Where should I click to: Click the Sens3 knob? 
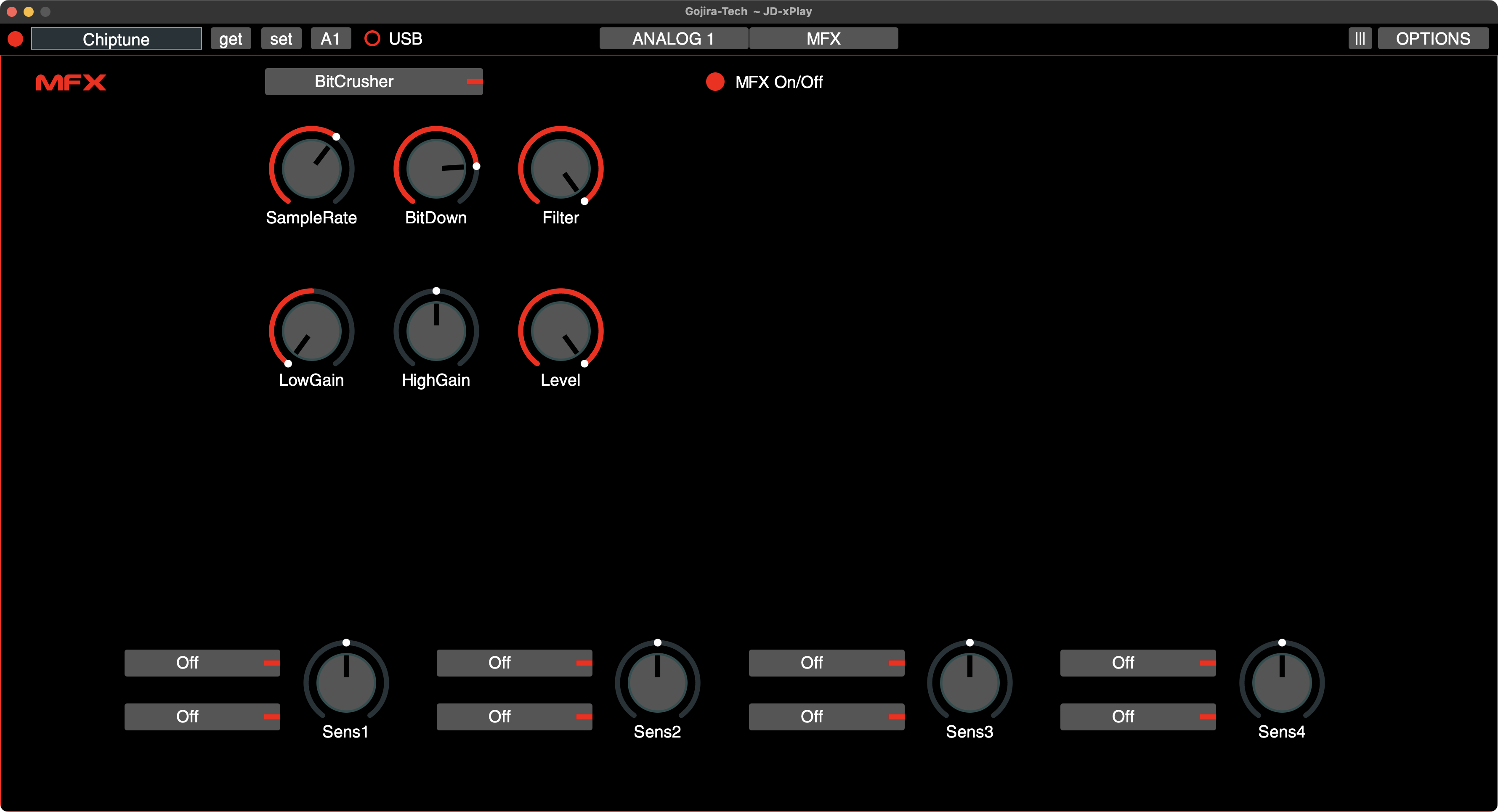[x=970, y=683]
